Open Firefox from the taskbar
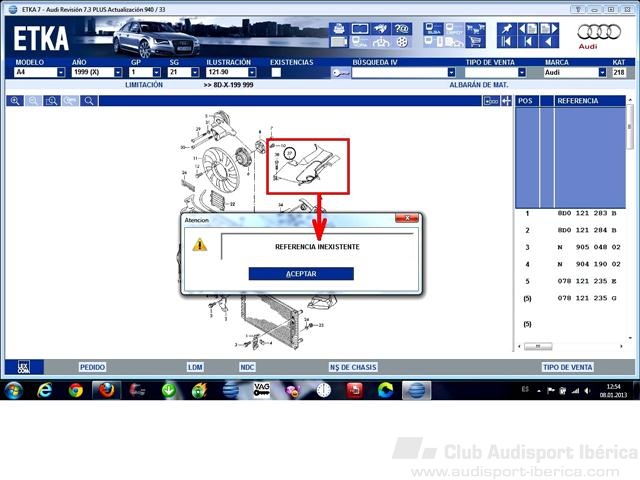 click(x=107, y=391)
